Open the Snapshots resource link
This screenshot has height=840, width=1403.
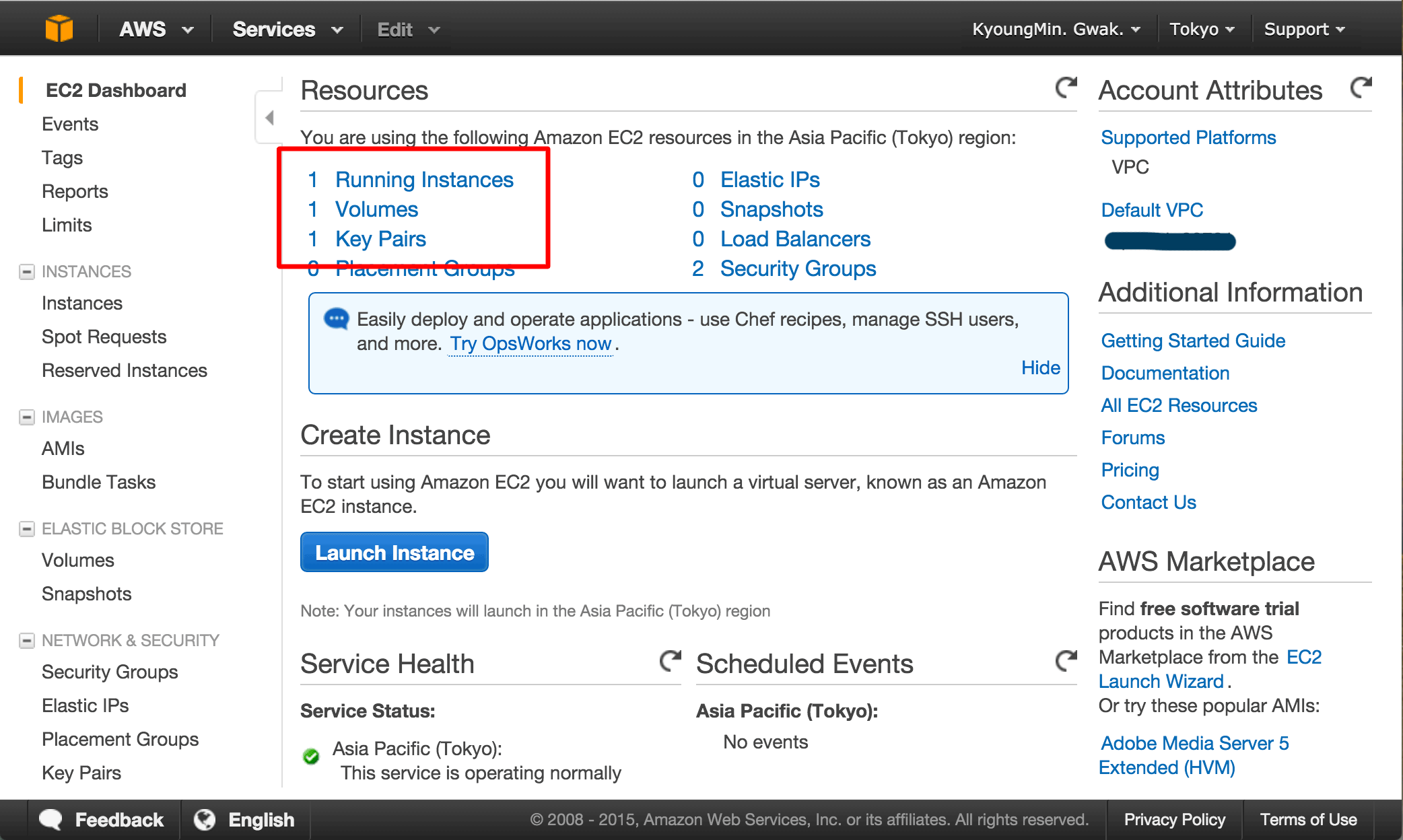[772, 209]
